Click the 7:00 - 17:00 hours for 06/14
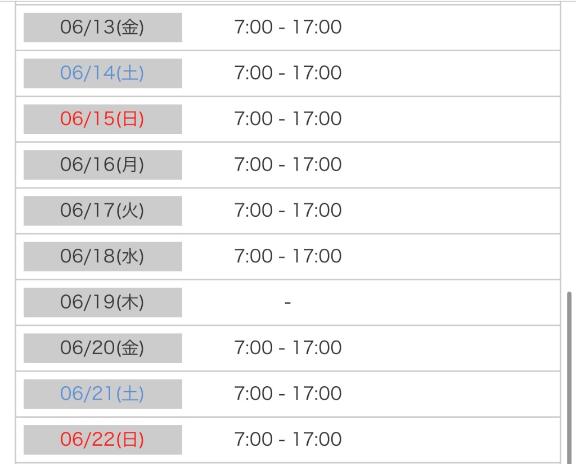The image size is (576, 464). pos(288,73)
